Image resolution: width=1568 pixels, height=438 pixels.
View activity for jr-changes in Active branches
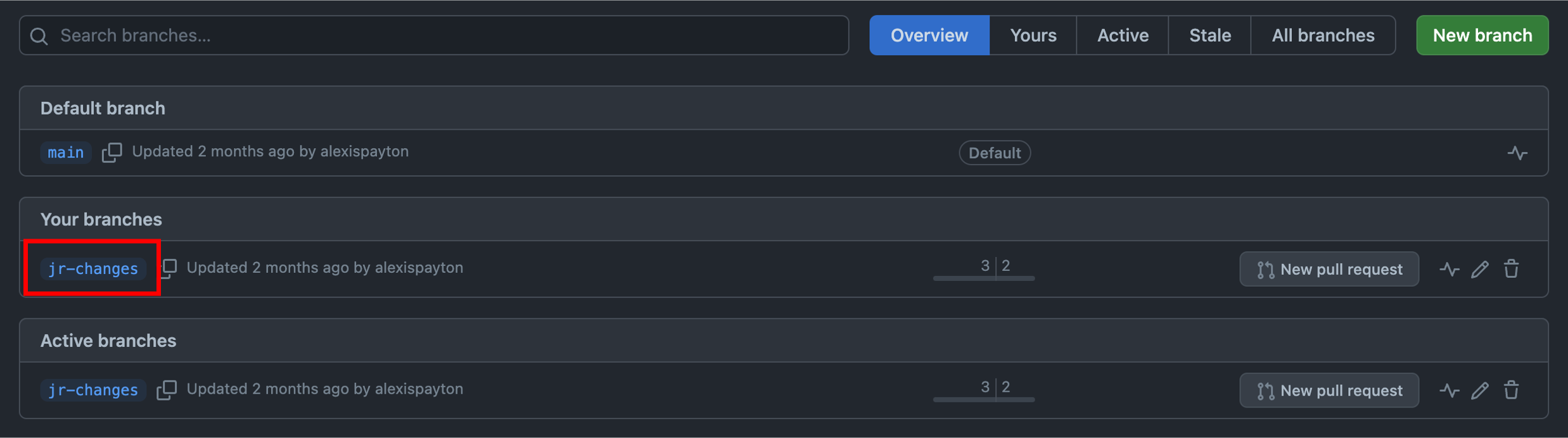coord(1449,391)
